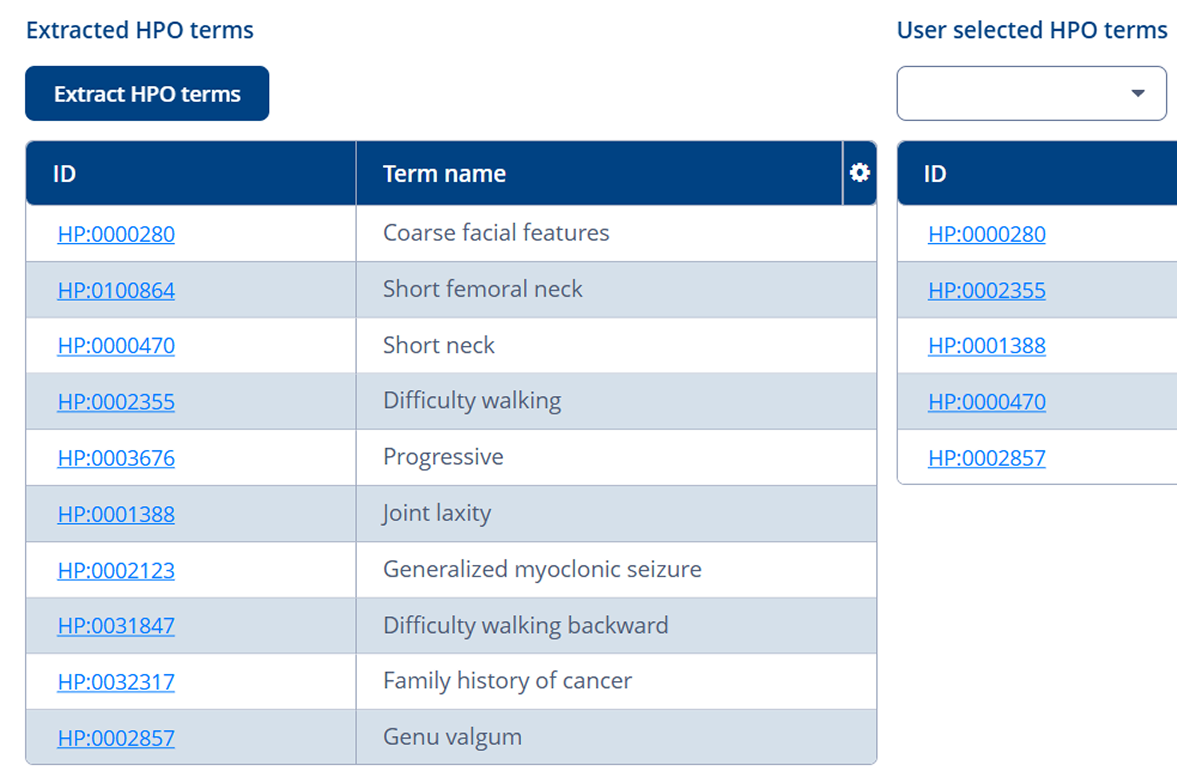Open table settings gear icon
This screenshot has height=783, width=1177.
point(859,173)
